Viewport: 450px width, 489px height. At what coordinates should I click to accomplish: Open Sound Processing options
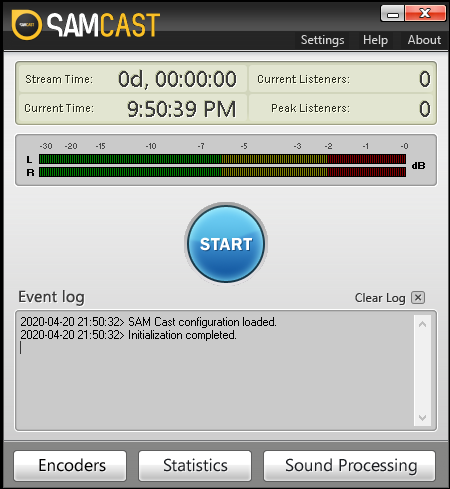349,466
